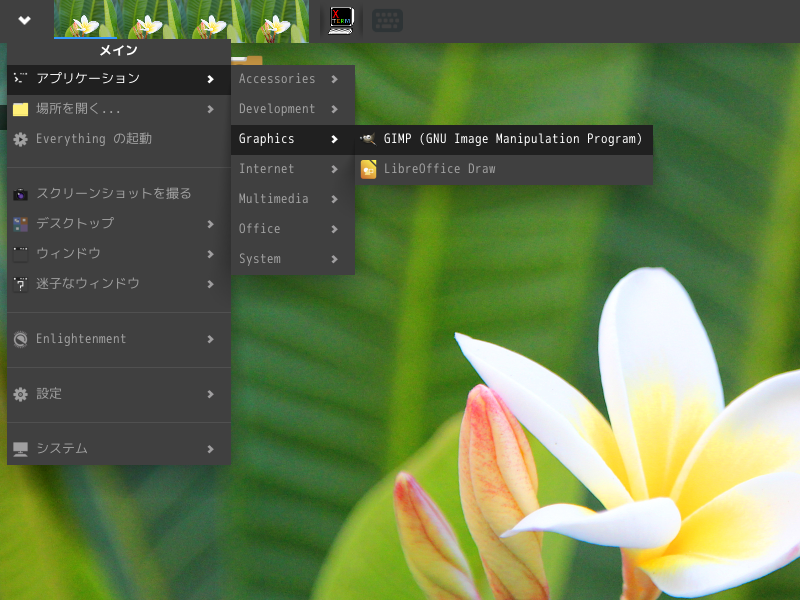
Task: Expand arrow next to Development
Action: click(334, 109)
